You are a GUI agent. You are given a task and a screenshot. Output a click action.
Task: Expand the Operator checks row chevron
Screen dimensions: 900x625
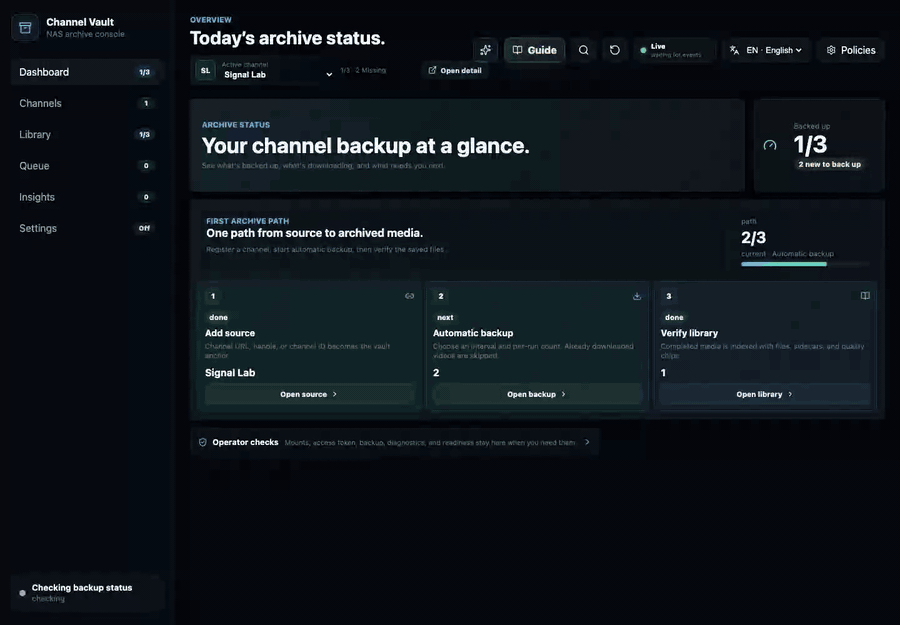587,442
